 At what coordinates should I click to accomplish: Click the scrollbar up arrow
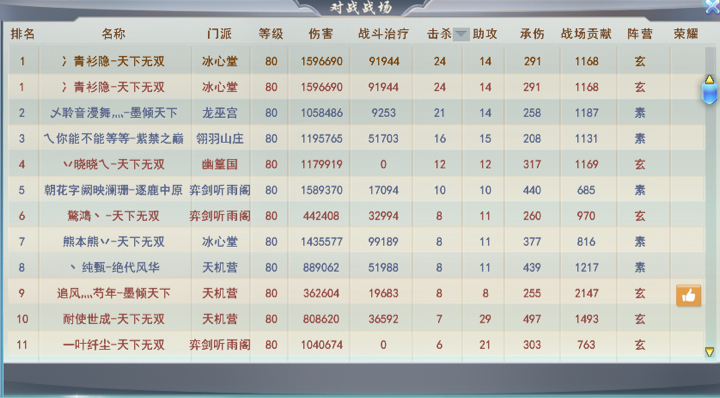click(x=709, y=79)
